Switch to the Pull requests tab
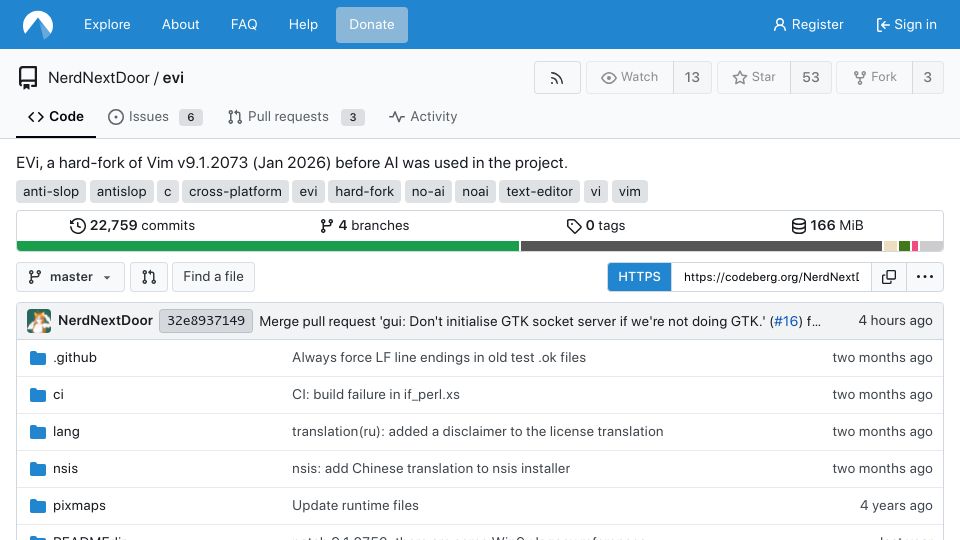 (x=296, y=117)
